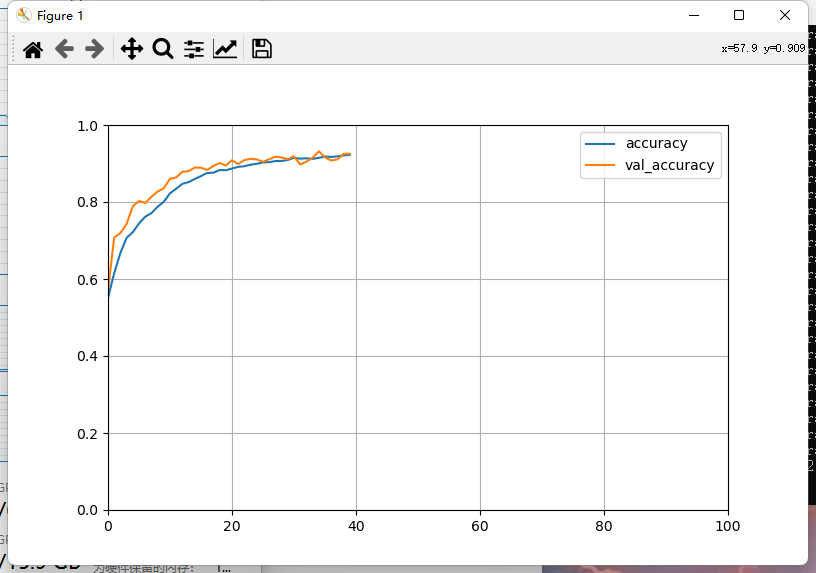Click the y-axis tick label 0.4
This screenshot has height=573, width=816.
point(87,356)
